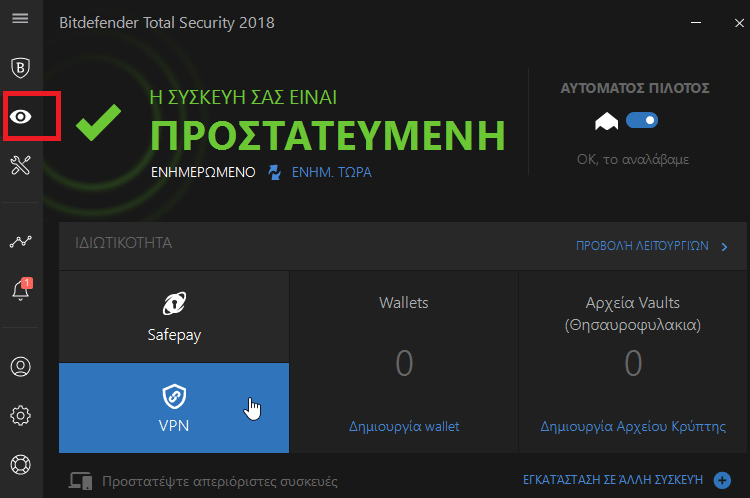This screenshot has height=498, width=750.
Task: Click the devices icon at bottom left
Action: (80, 480)
